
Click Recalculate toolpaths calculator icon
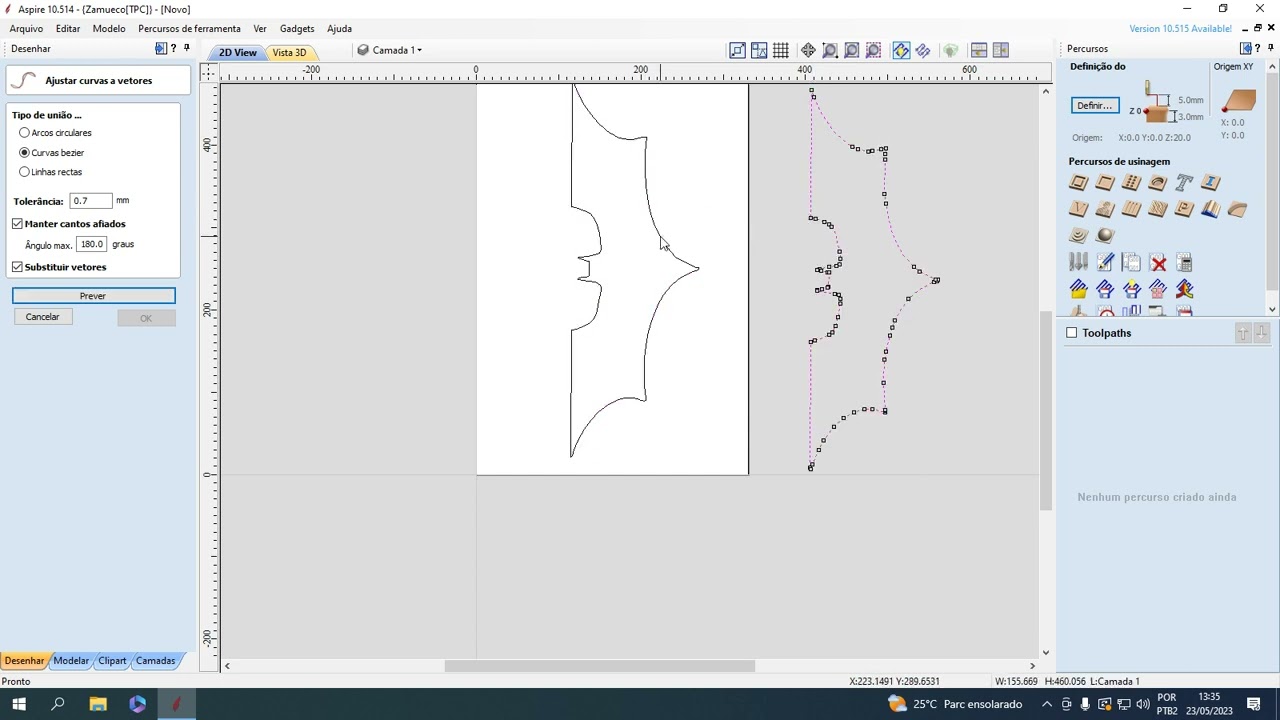[1184, 263]
